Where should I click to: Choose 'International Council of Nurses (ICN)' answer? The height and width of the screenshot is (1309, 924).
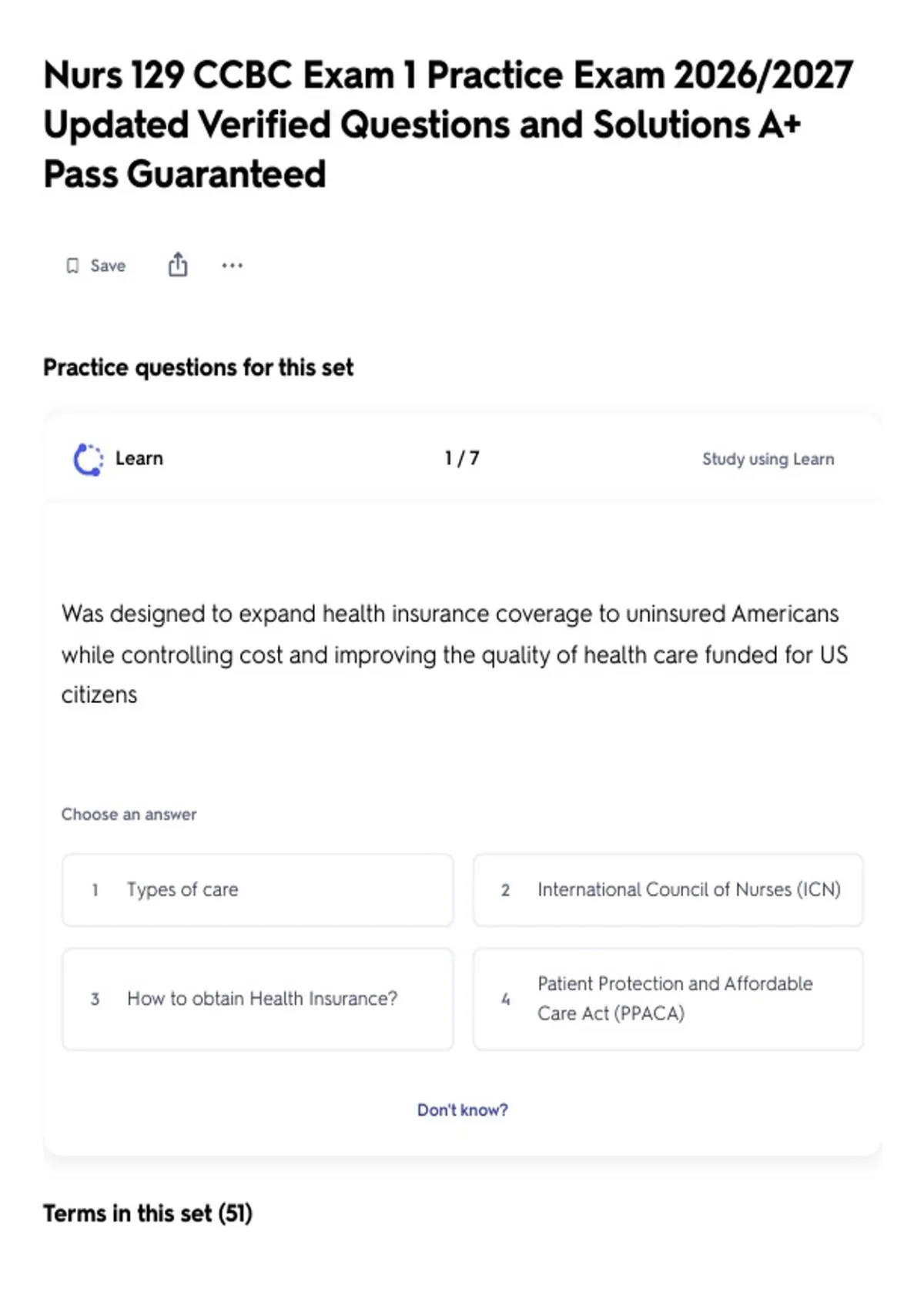pyautogui.click(x=668, y=889)
